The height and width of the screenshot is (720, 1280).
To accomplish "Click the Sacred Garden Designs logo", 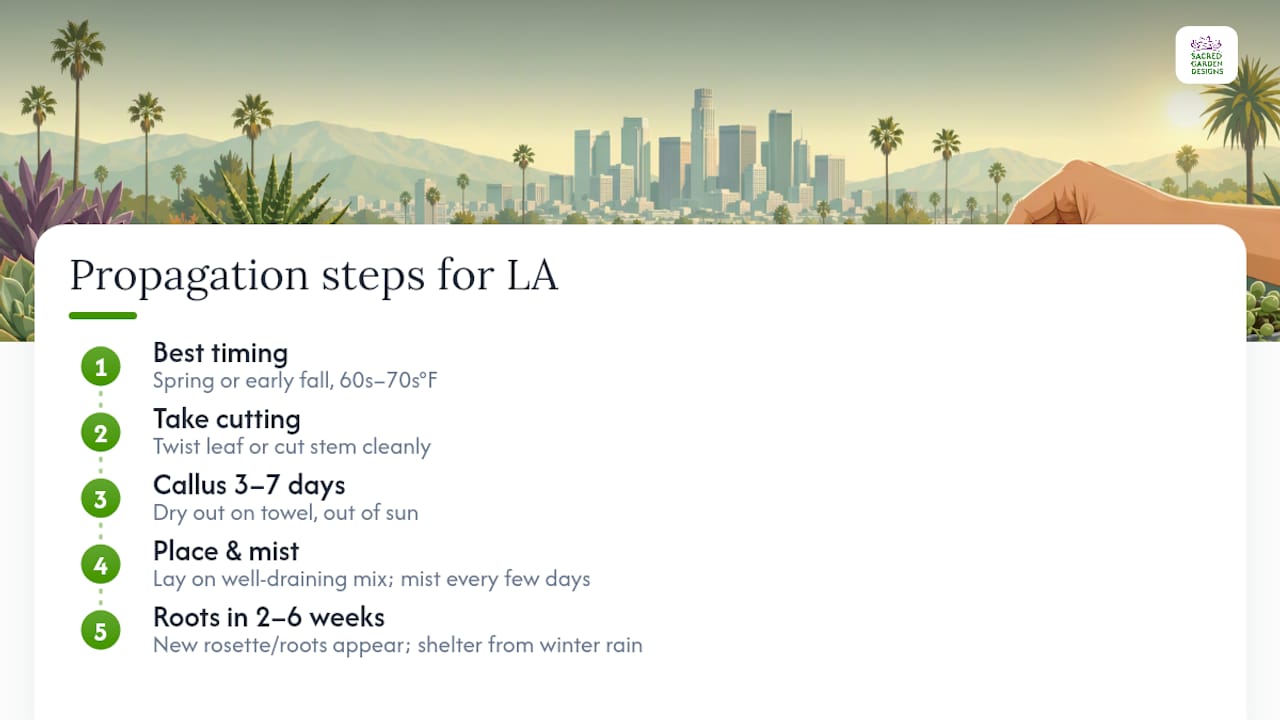I will coord(1206,55).
